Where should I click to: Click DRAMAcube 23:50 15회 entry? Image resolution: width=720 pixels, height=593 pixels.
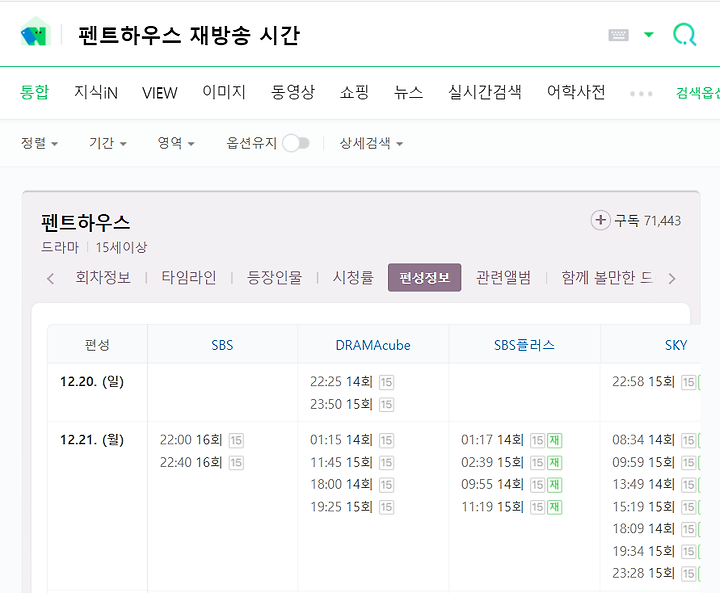[x=341, y=404]
